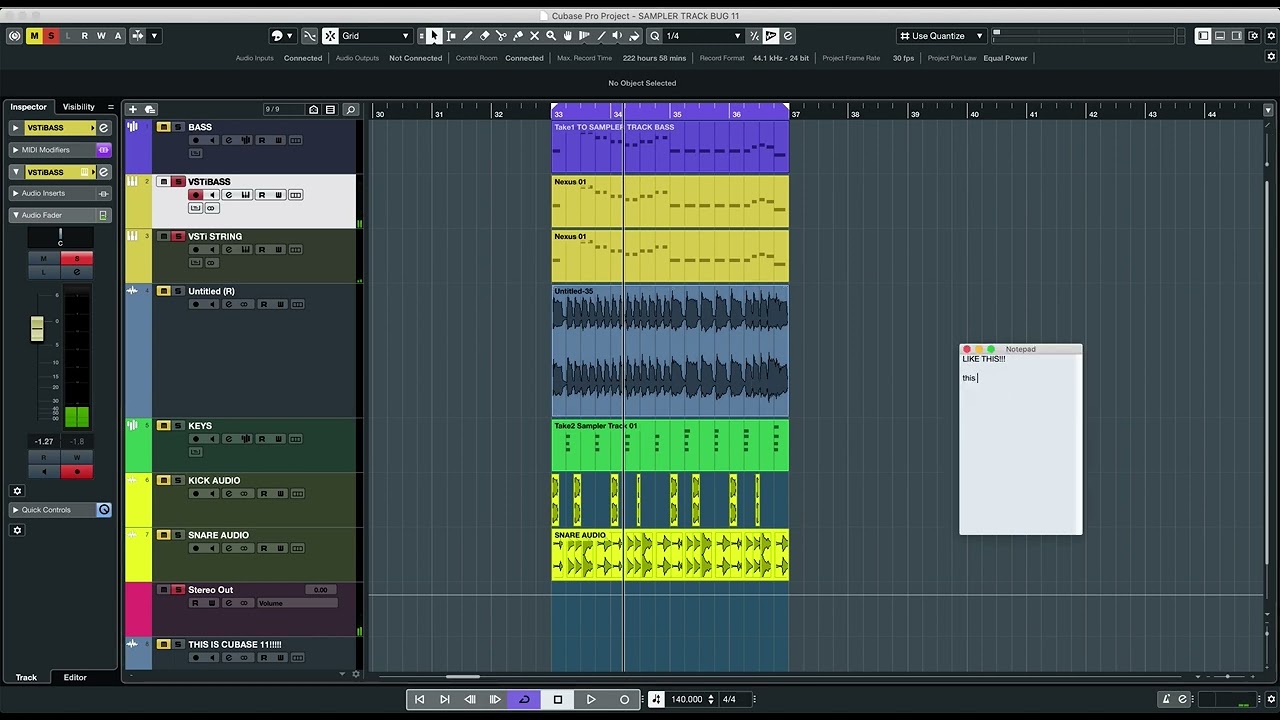Pick the Draw pencil tool

coord(468,36)
